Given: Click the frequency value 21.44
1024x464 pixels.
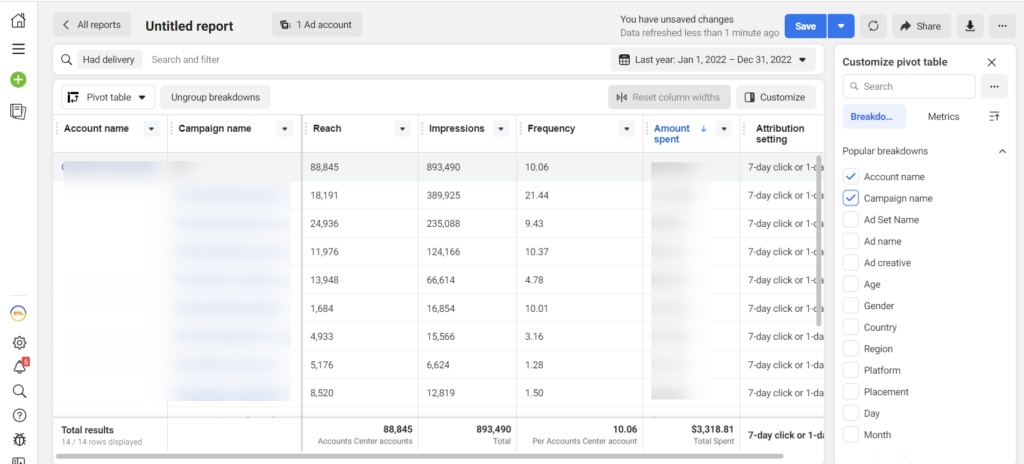Looking at the screenshot, I should point(537,195).
